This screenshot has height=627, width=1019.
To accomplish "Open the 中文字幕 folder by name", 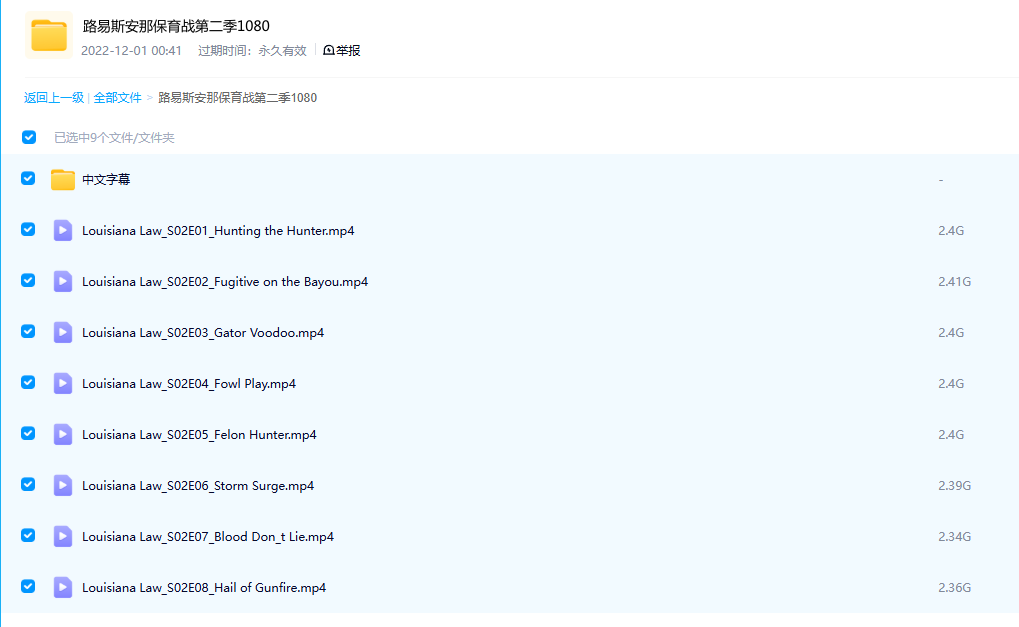I will click(106, 180).
